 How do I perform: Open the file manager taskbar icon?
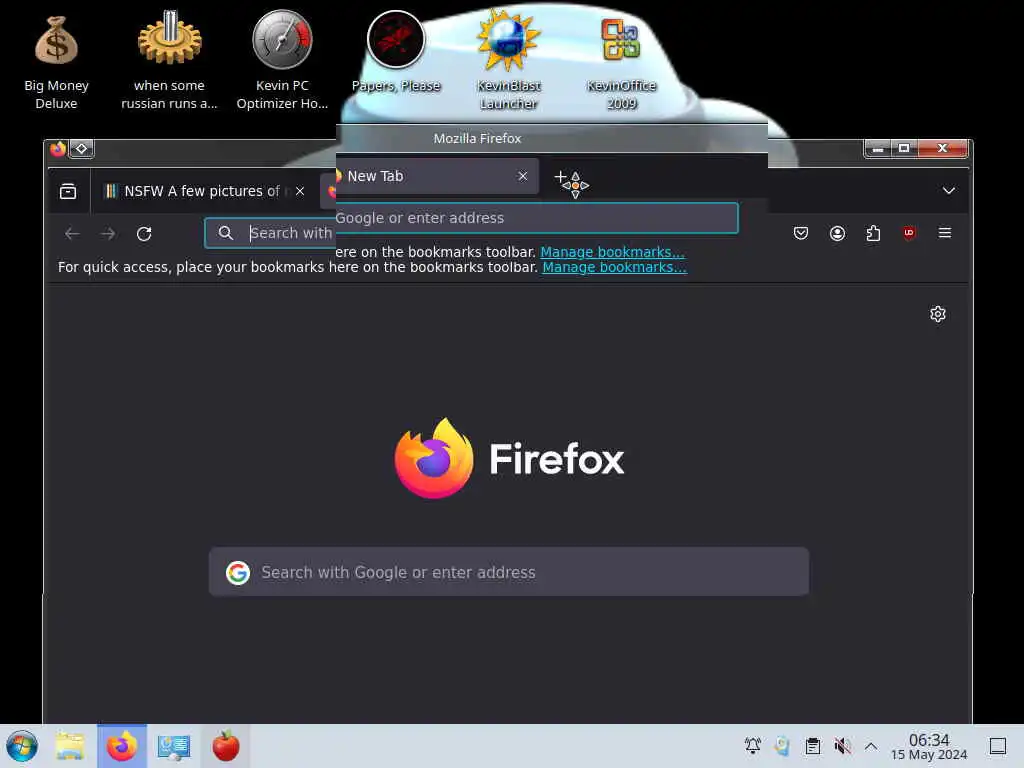pos(70,746)
